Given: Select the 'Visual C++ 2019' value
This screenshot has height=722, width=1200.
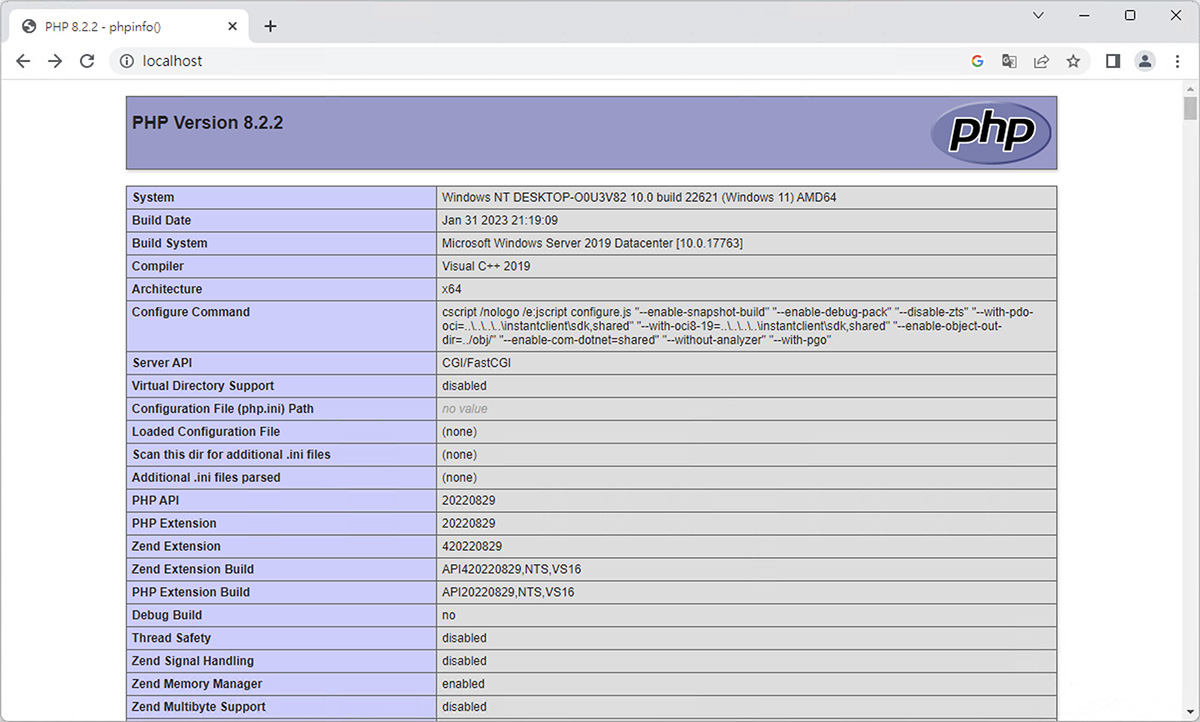Looking at the screenshot, I should [486, 267].
